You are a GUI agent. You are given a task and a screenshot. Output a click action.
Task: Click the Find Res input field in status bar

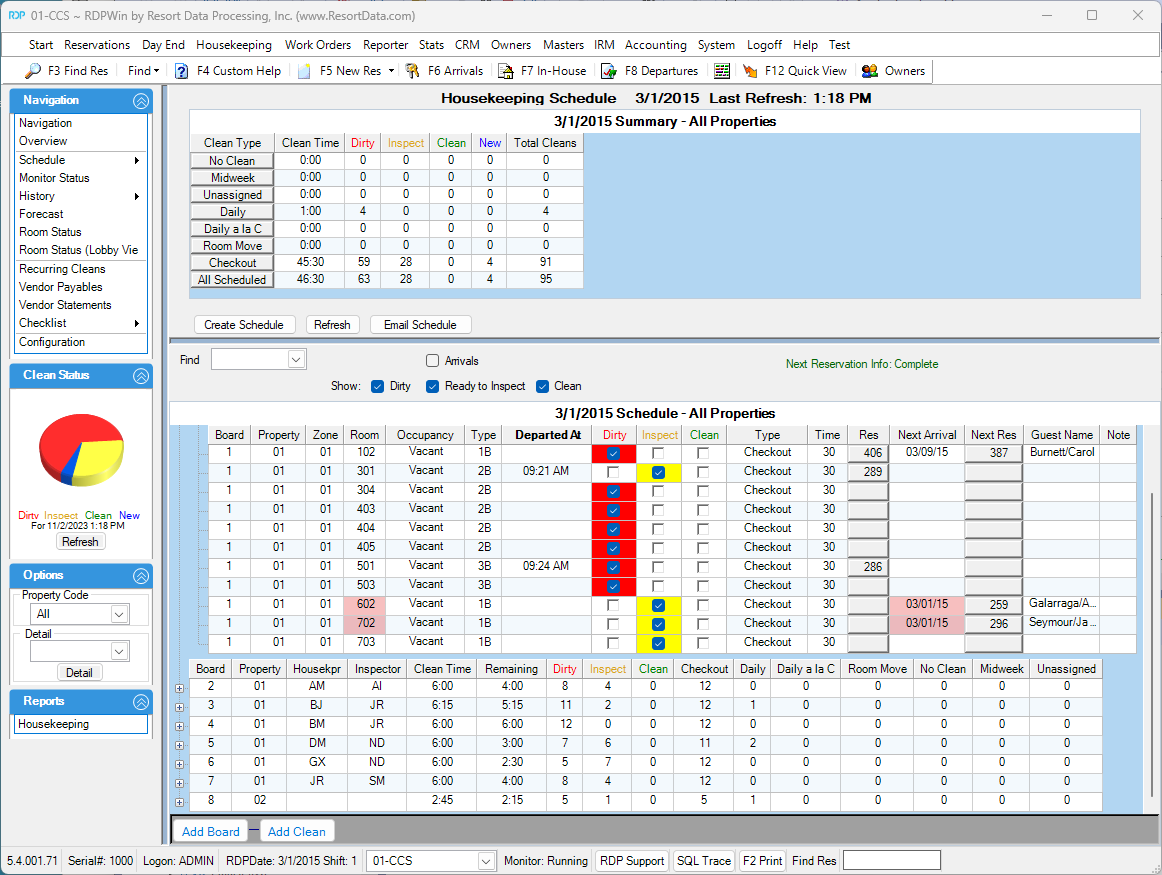click(892, 861)
